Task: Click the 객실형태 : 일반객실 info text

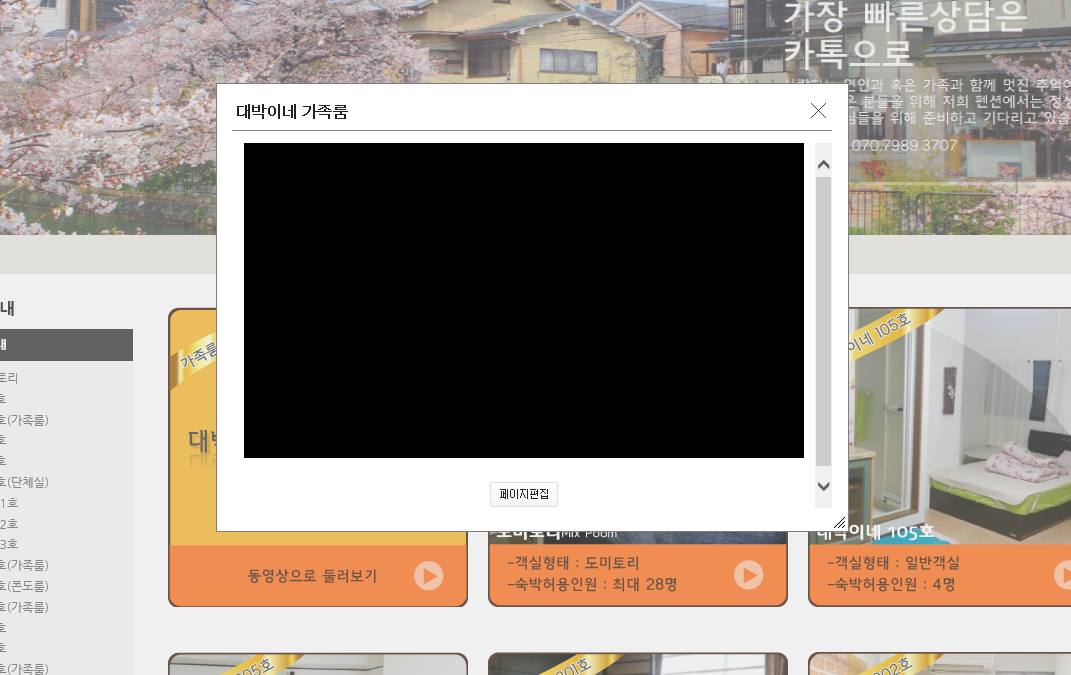Action: point(893,563)
